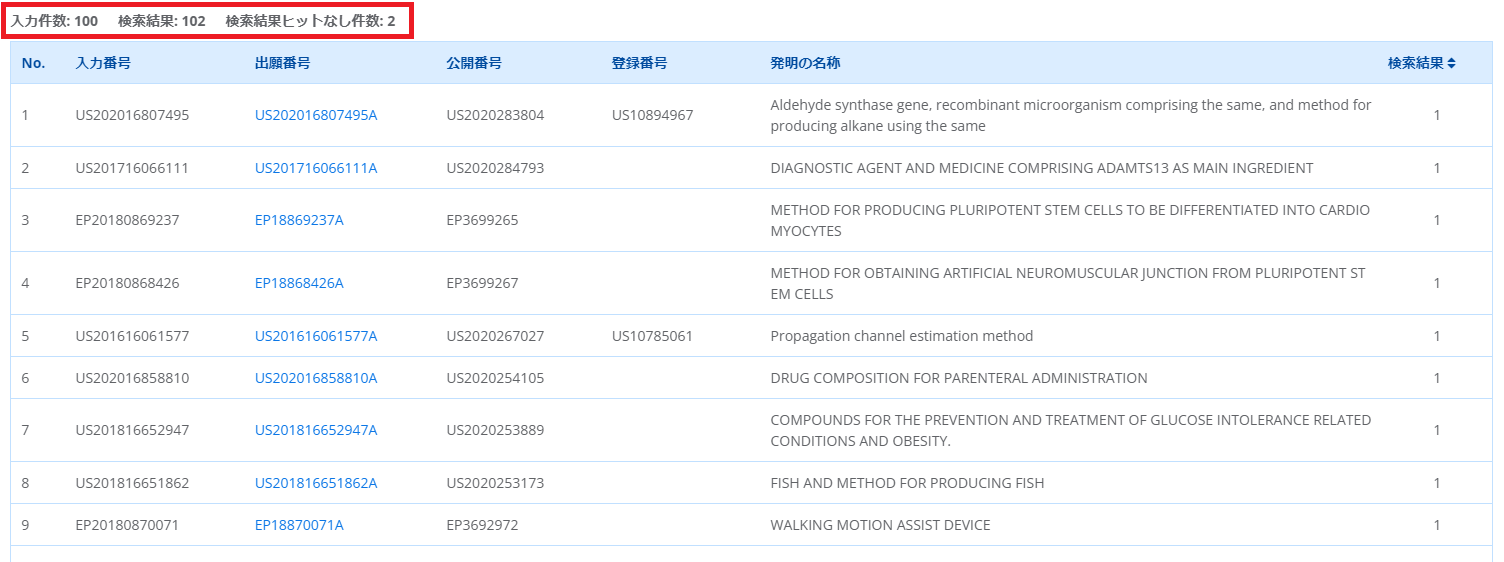1504x562 pixels.
Task: Select registration number US10894967 cell
Action: tap(652, 115)
